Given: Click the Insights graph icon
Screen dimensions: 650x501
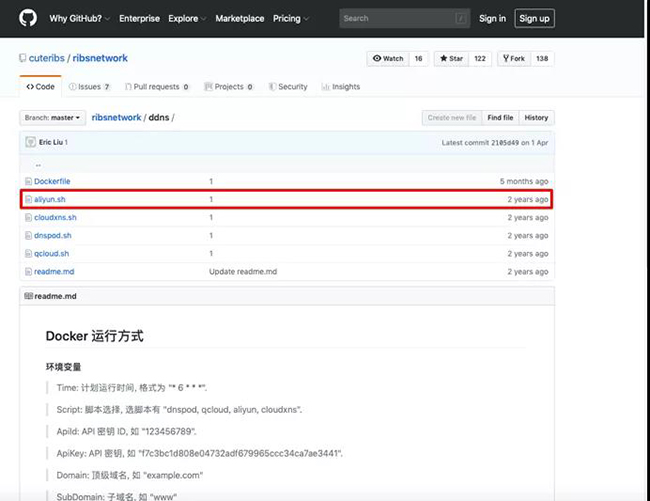Looking at the screenshot, I should pos(325,87).
